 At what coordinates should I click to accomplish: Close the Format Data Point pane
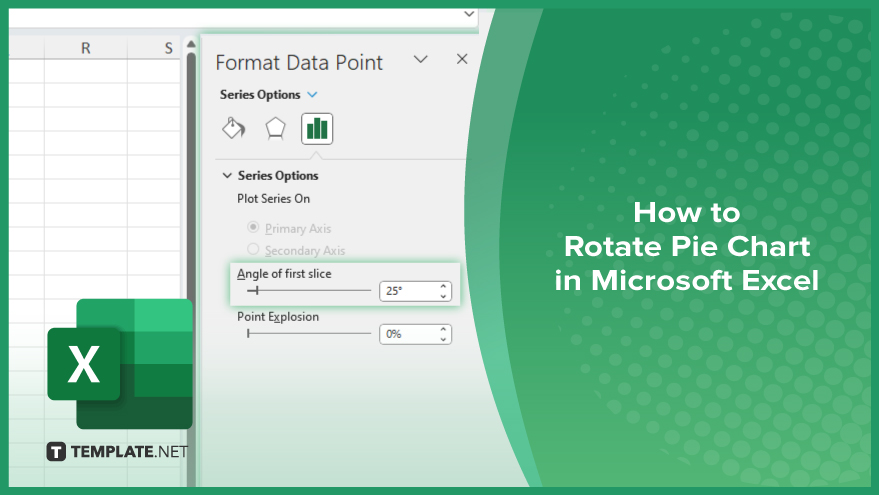462,59
